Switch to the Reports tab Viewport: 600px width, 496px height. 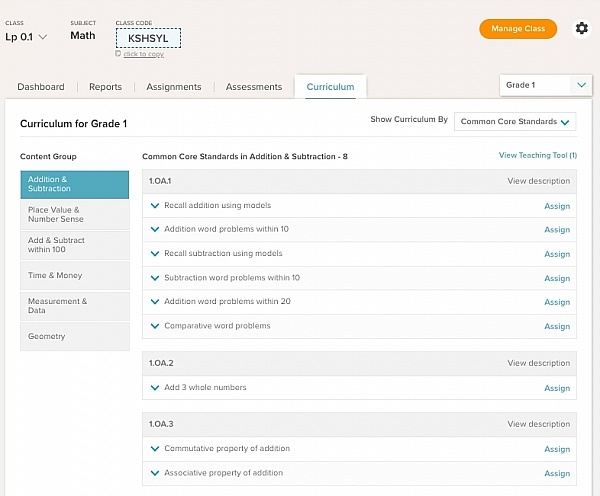105,87
